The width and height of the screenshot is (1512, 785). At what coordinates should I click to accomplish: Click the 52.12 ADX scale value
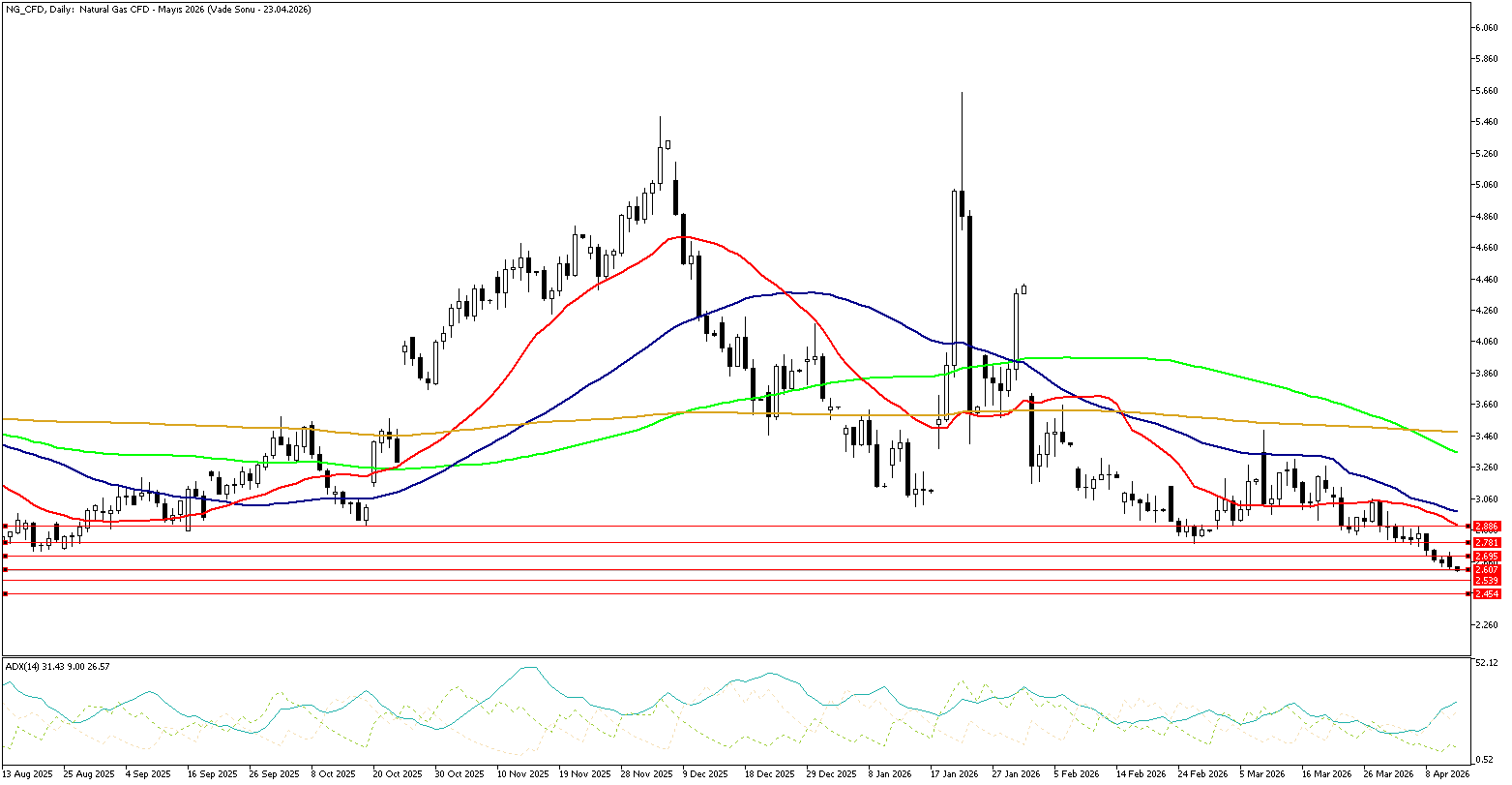(1487, 663)
